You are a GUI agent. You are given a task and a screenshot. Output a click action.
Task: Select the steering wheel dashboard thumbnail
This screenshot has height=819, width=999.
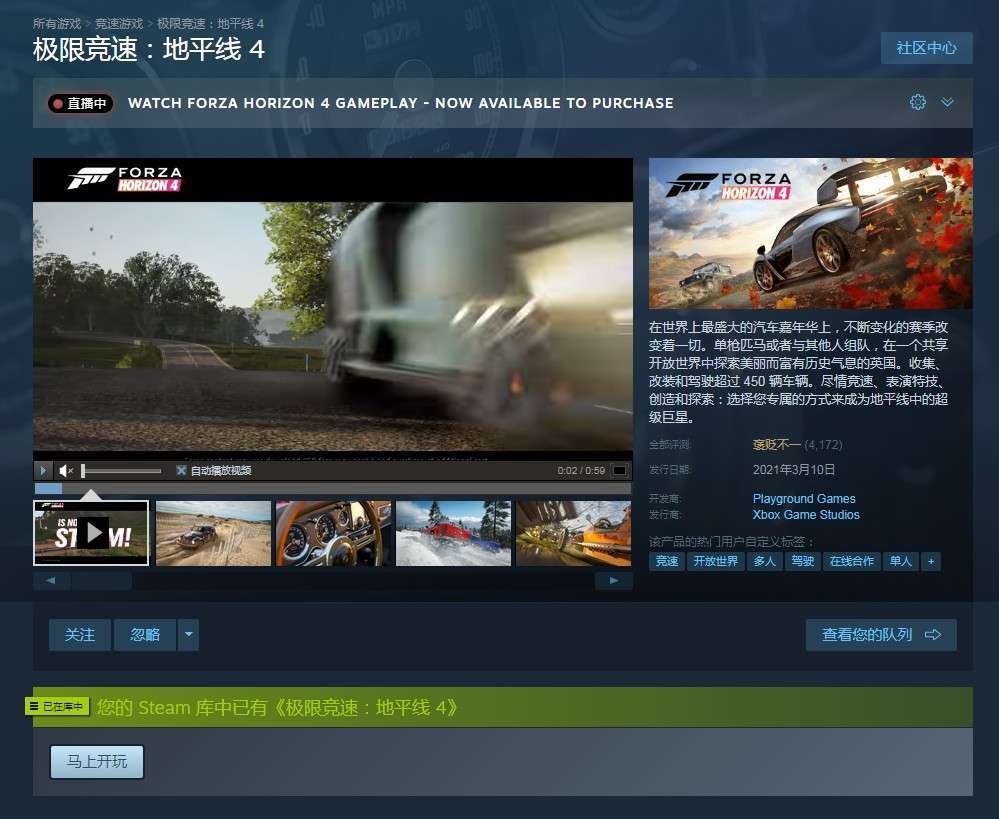333,533
